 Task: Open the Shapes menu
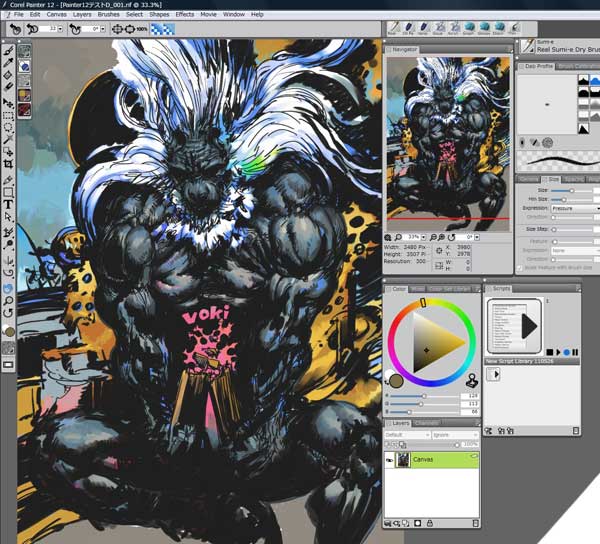pyautogui.click(x=159, y=15)
